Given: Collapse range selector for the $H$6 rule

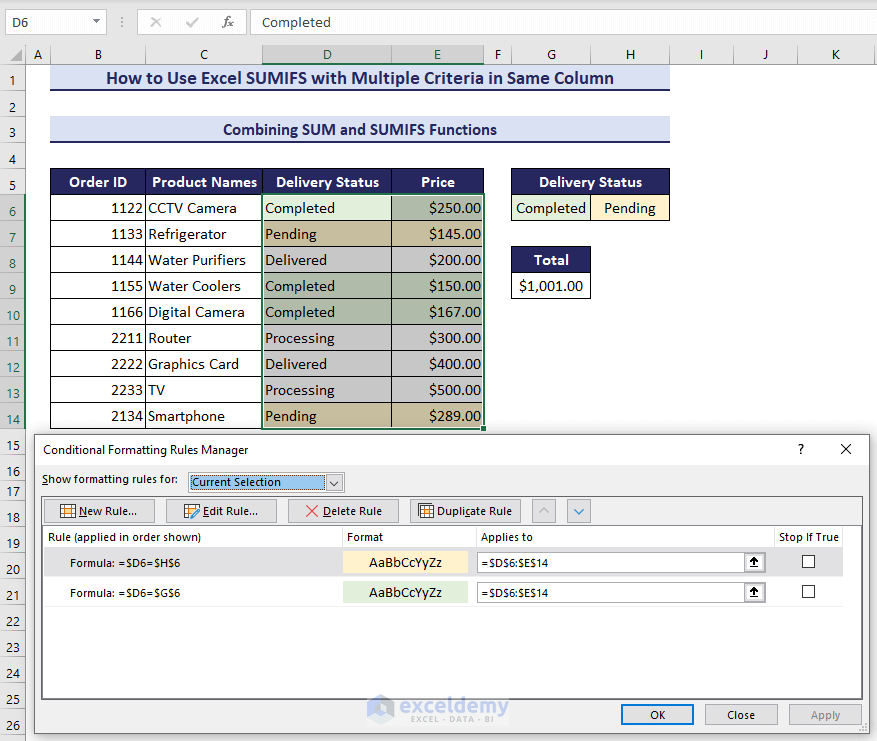Looking at the screenshot, I should 754,562.
